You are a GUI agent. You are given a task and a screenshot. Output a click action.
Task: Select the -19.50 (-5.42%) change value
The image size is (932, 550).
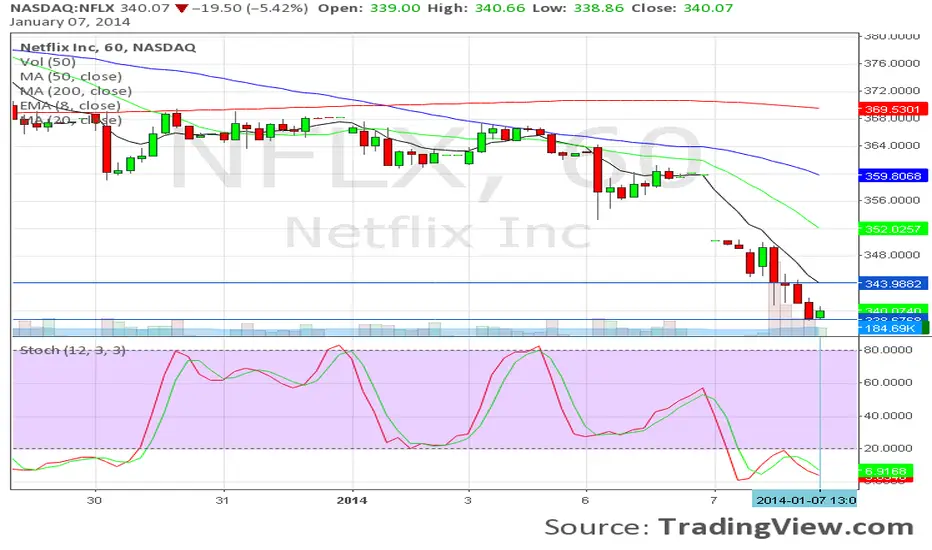coord(250,8)
